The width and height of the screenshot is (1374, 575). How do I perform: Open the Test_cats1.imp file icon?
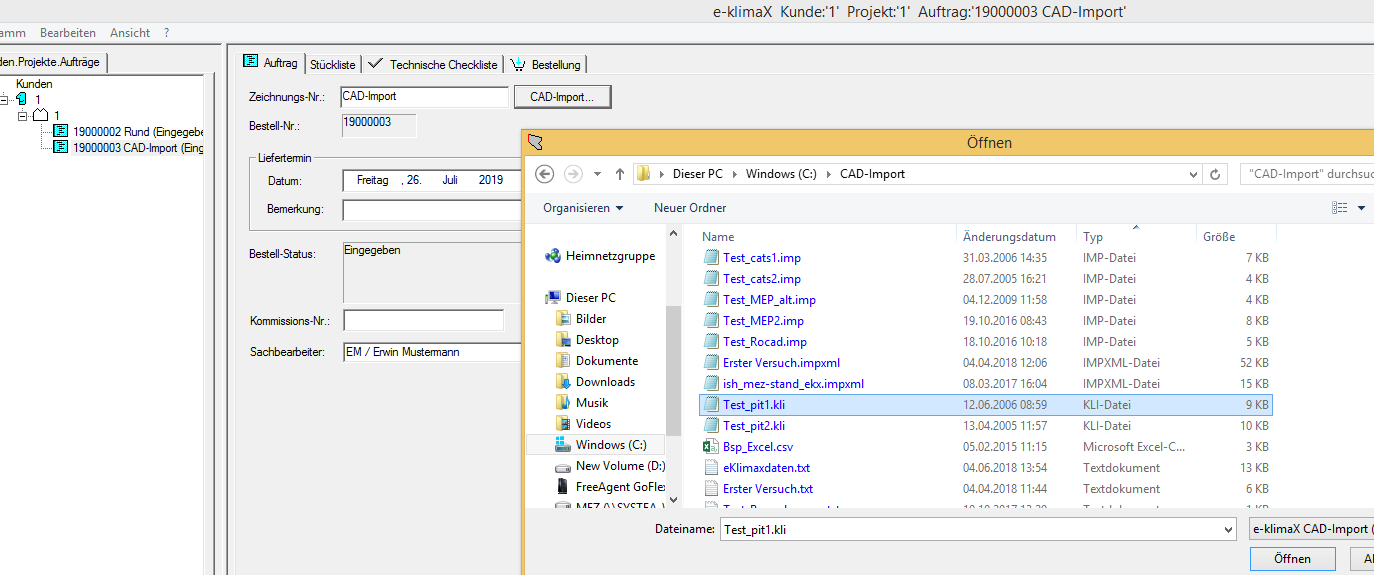point(711,258)
